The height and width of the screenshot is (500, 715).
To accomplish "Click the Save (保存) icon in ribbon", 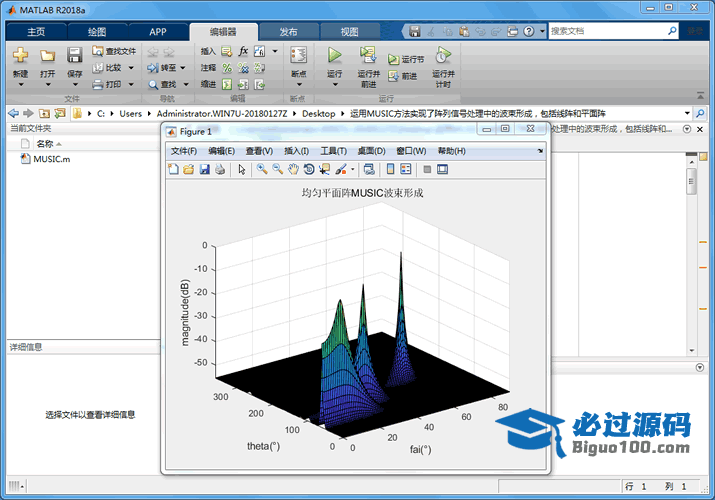I will tap(75, 55).
